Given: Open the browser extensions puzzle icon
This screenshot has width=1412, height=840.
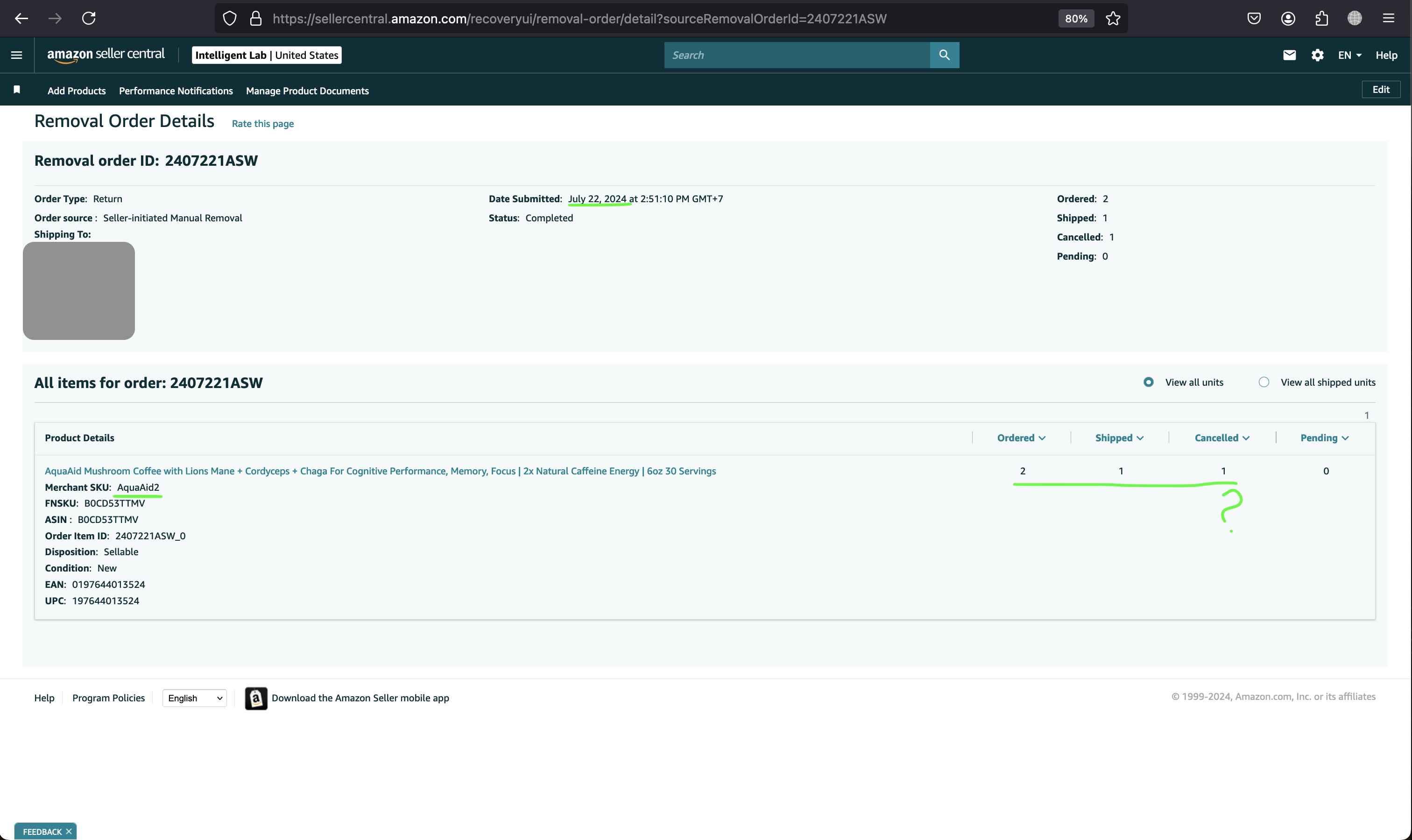Looking at the screenshot, I should (1321, 18).
